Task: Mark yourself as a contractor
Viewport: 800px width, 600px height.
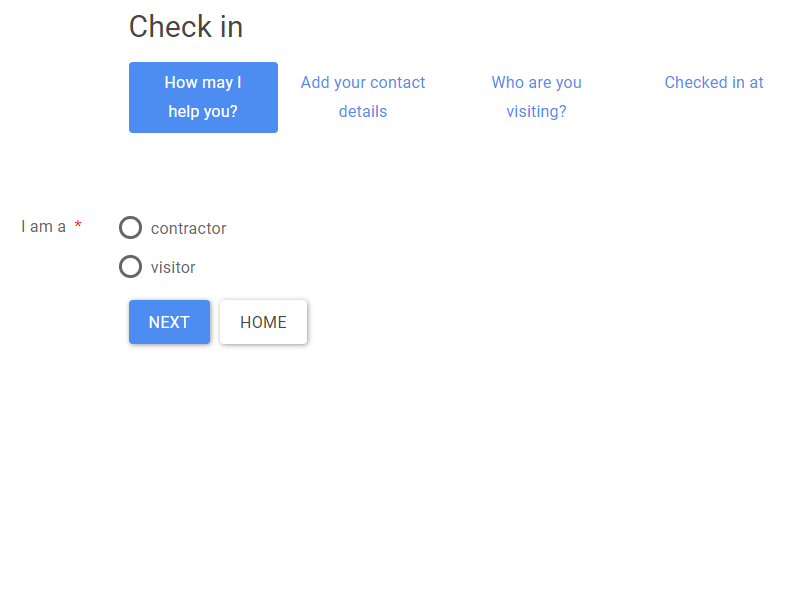Action: [x=130, y=228]
